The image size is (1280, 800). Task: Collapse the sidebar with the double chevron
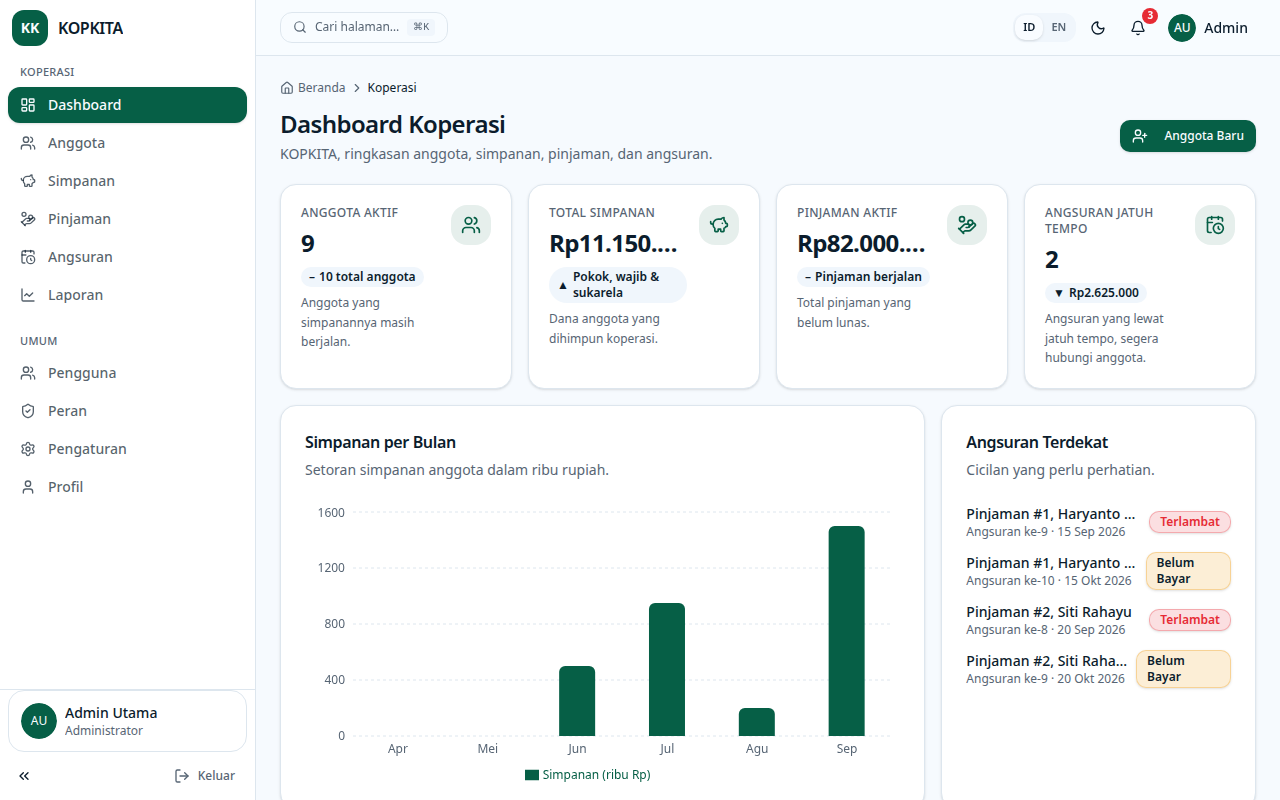pos(24,776)
